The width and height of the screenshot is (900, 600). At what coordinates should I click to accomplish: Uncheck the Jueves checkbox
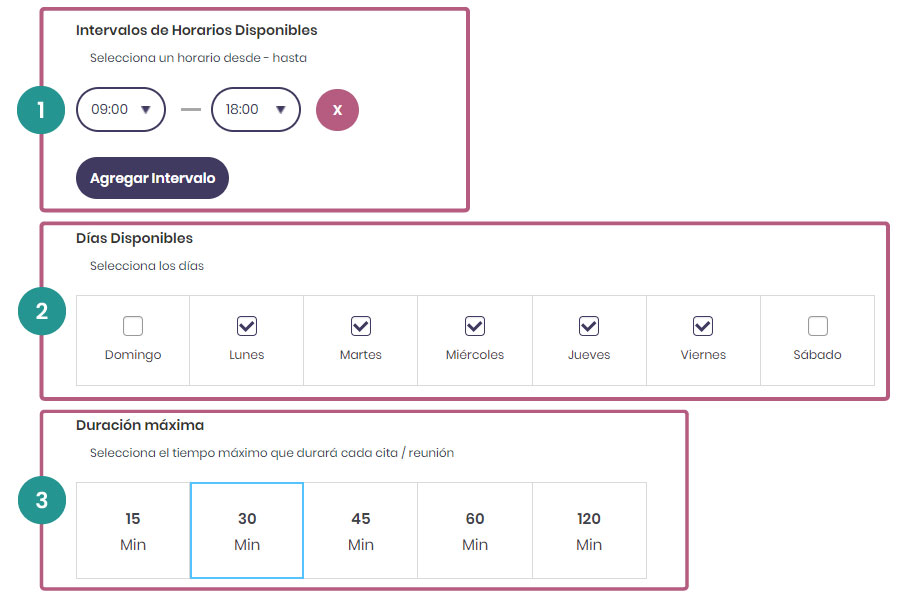pyautogui.click(x=589, y=326)
